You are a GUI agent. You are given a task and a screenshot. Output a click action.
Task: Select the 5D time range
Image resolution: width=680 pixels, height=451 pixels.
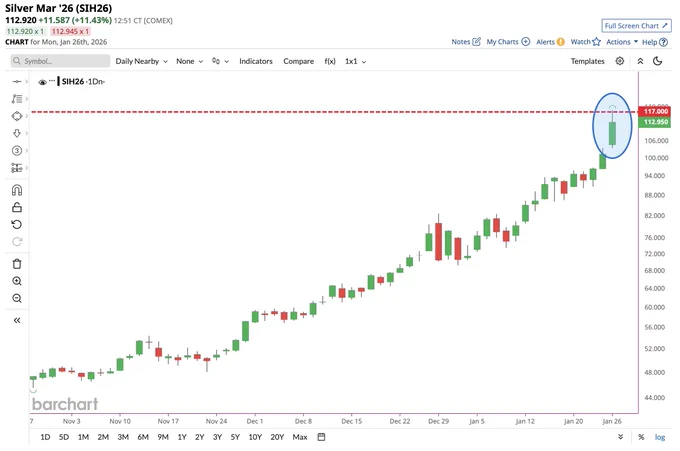pos(64,437)
